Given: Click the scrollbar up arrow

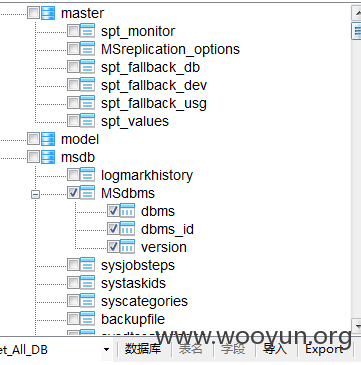Looking at the screenshot, I should [x=356, y=13].
